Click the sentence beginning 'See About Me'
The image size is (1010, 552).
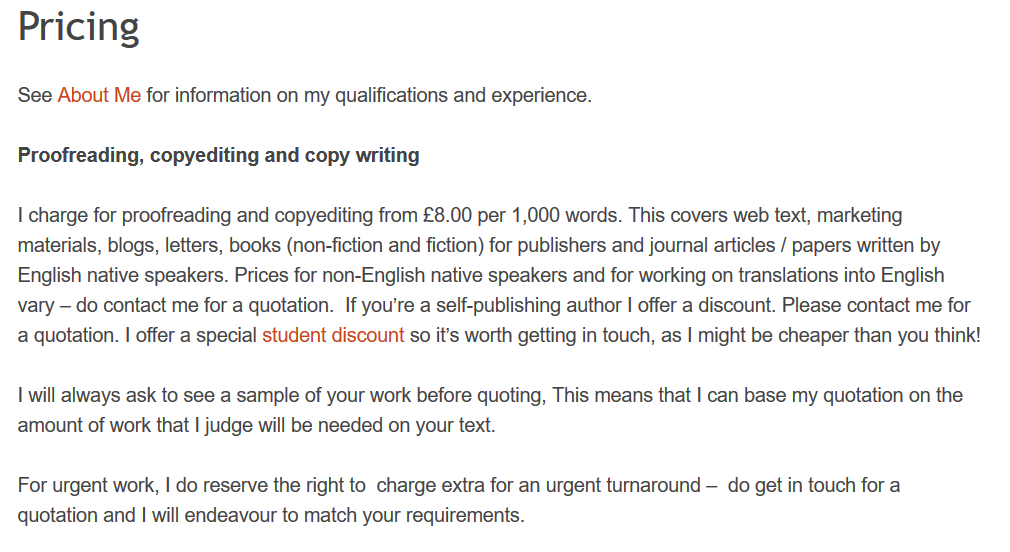pyautogui.click(x=305, y=95)
